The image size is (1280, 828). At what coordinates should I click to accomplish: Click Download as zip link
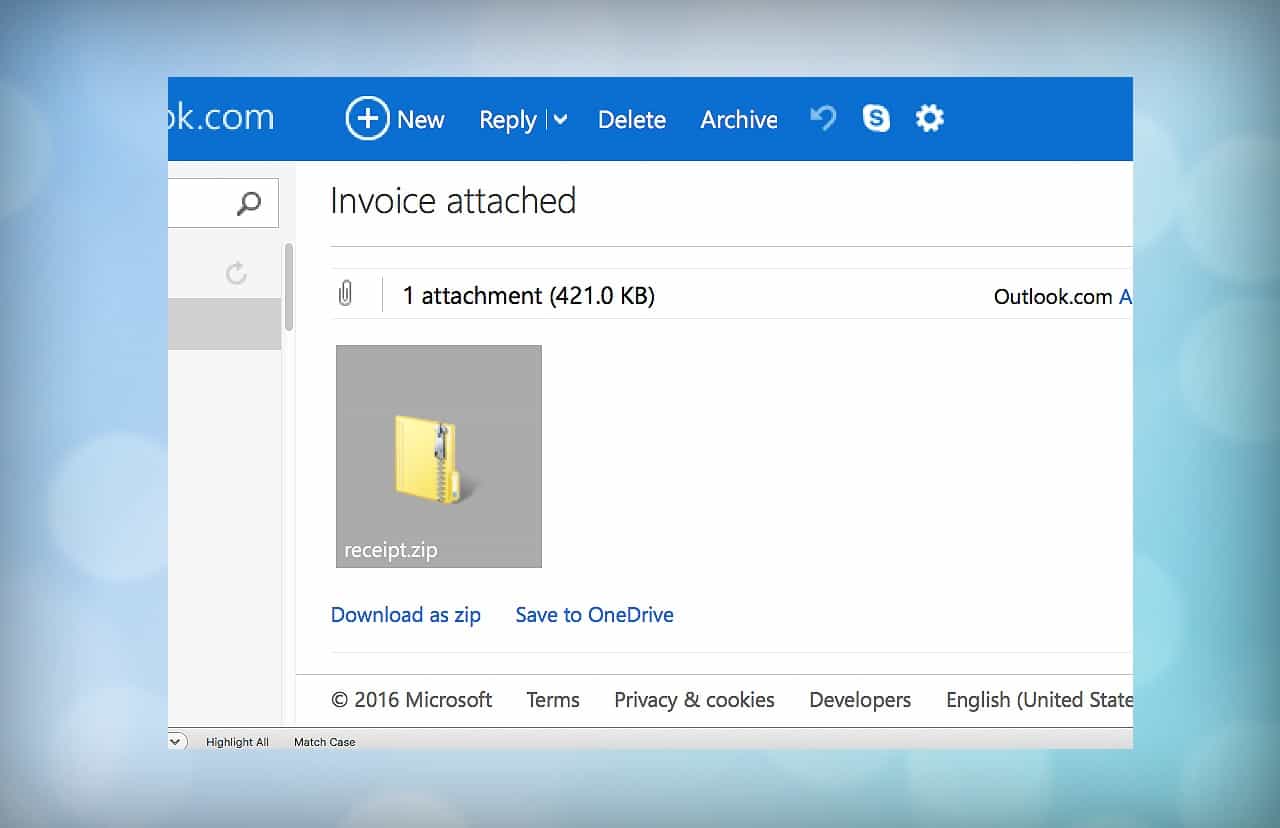[x=406, y=615]
